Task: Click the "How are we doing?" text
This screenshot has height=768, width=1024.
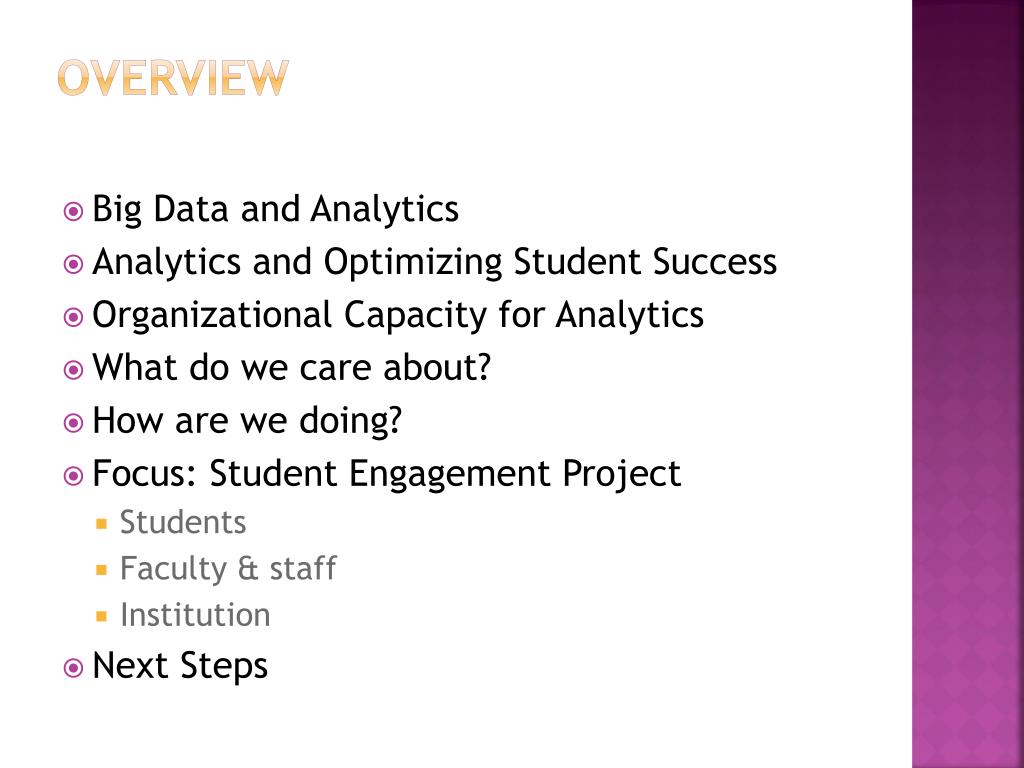Action: click(247, 421)
